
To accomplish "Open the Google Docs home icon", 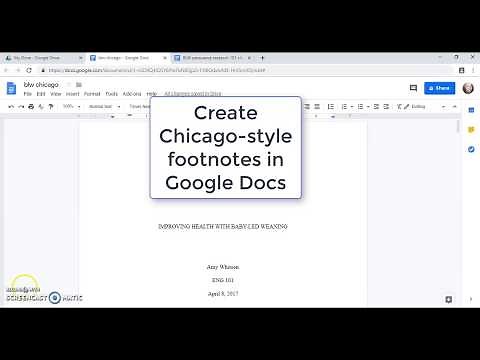I will click(x=11, y=88).
